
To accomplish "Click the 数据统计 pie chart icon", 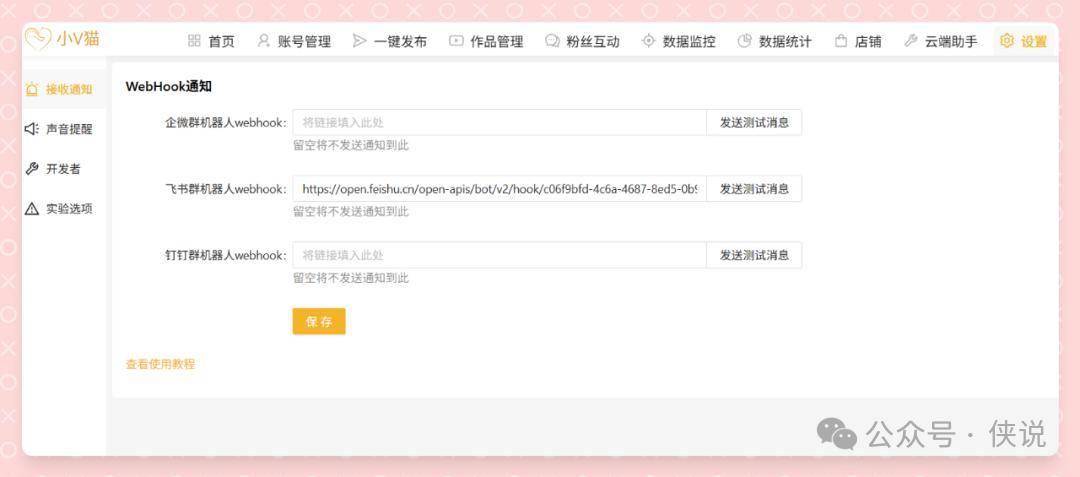I will click(x=744, y=41).
